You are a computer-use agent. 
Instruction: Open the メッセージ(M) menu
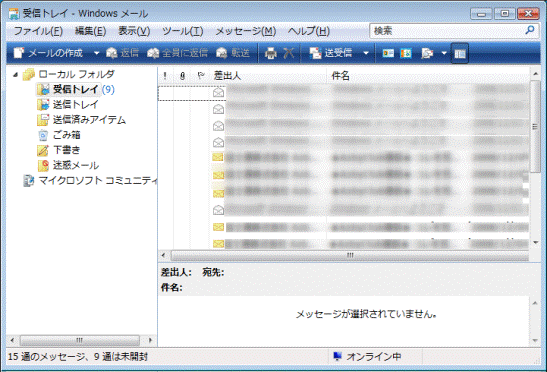246,31
